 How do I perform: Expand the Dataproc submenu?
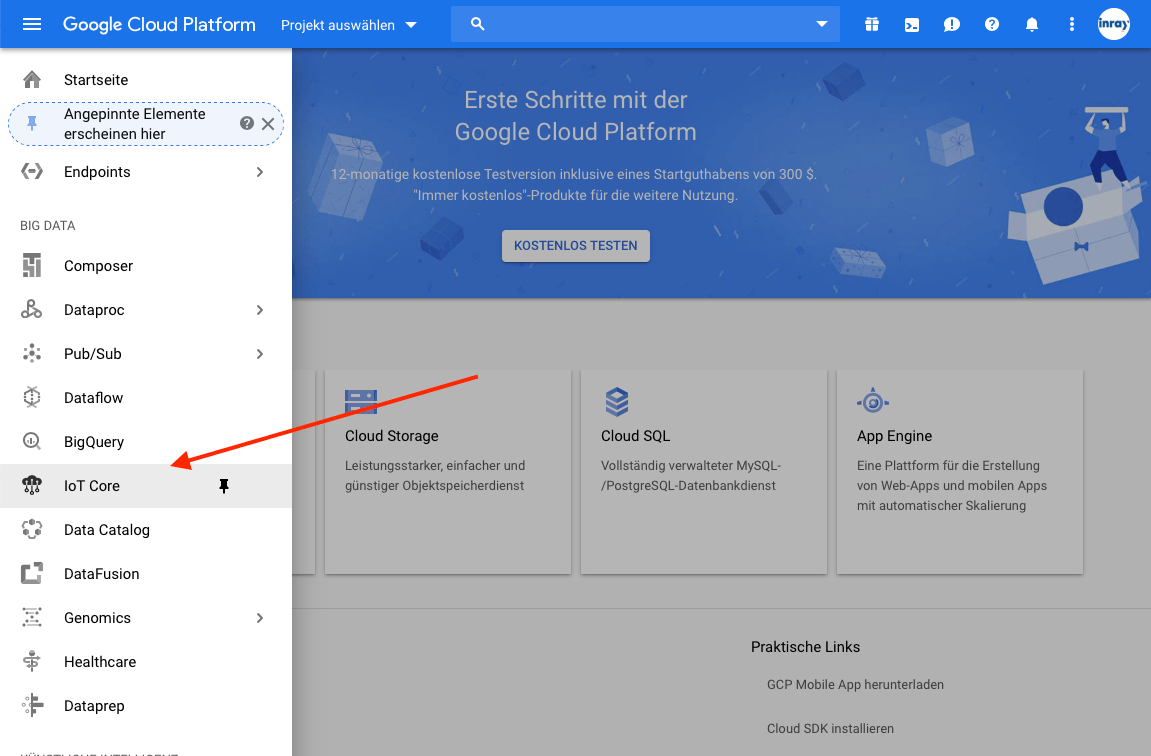click(x=260, y=309)
